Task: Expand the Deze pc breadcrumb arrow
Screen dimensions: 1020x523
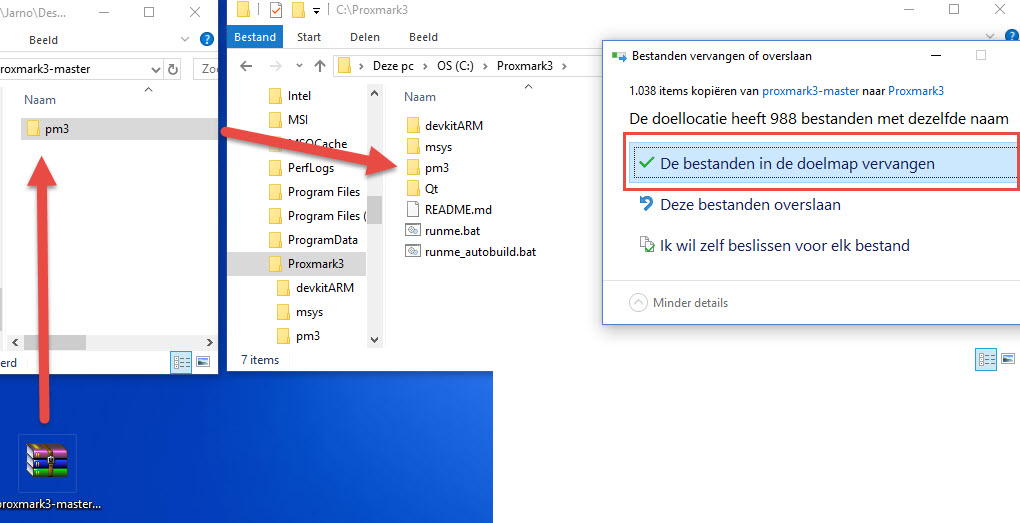Action: pos(427,66)
